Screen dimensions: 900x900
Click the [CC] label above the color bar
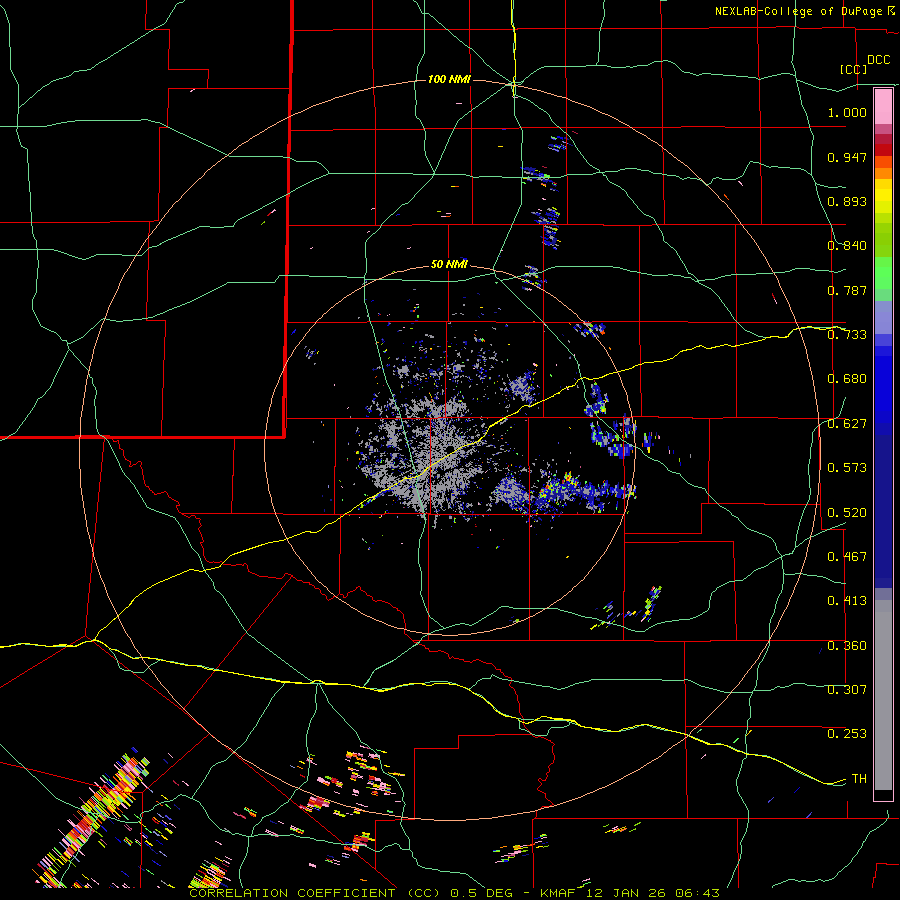pos(854,69)
